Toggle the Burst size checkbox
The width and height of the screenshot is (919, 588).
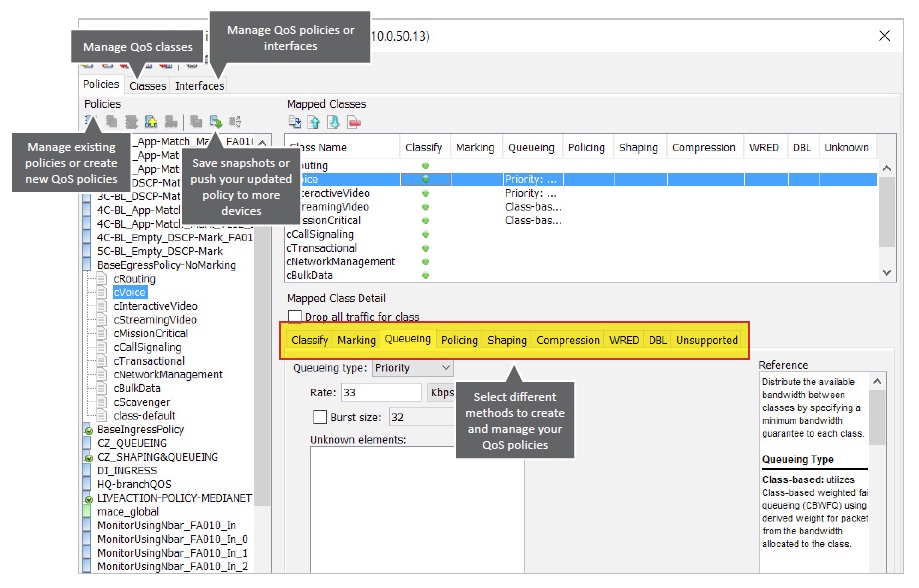[x=320, y=417]
